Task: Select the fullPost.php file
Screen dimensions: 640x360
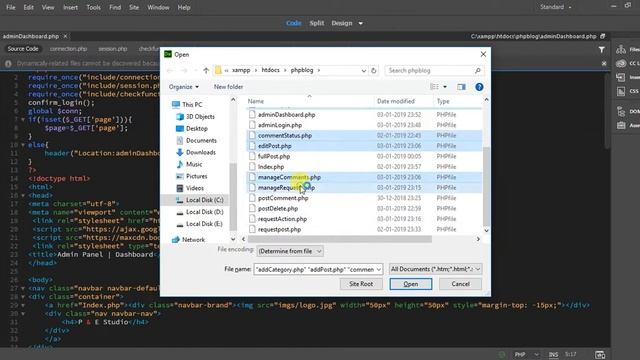Action: coord(274,156)
